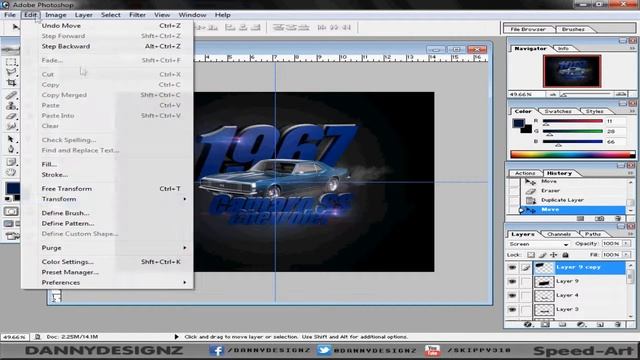Screen dimensions: 640x360
Task: Click the Move tool icon in options bar
Action: click(x=16, y=27)
